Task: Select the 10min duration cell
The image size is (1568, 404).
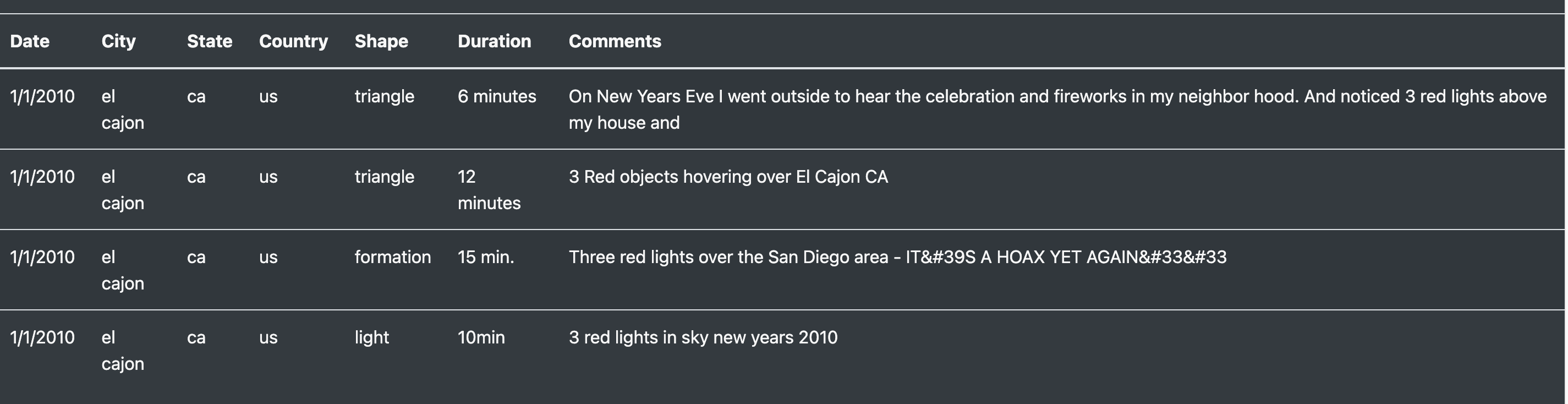Action: click(x=481, y=337)
